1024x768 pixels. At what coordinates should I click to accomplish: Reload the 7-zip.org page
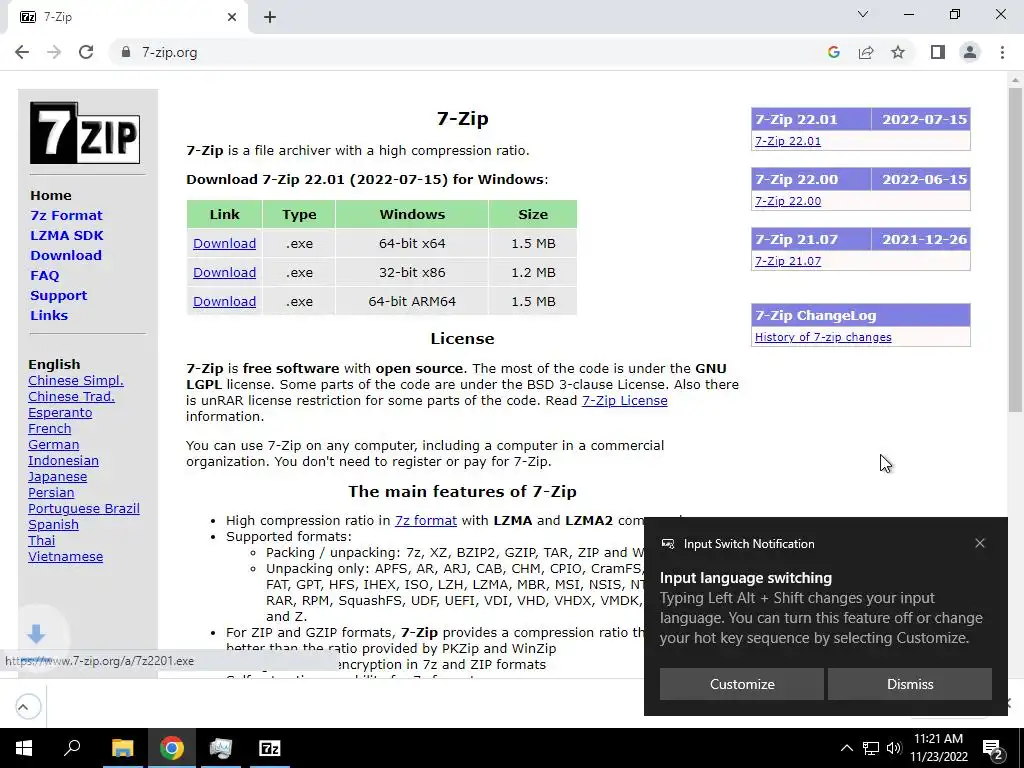coord(86,52)
